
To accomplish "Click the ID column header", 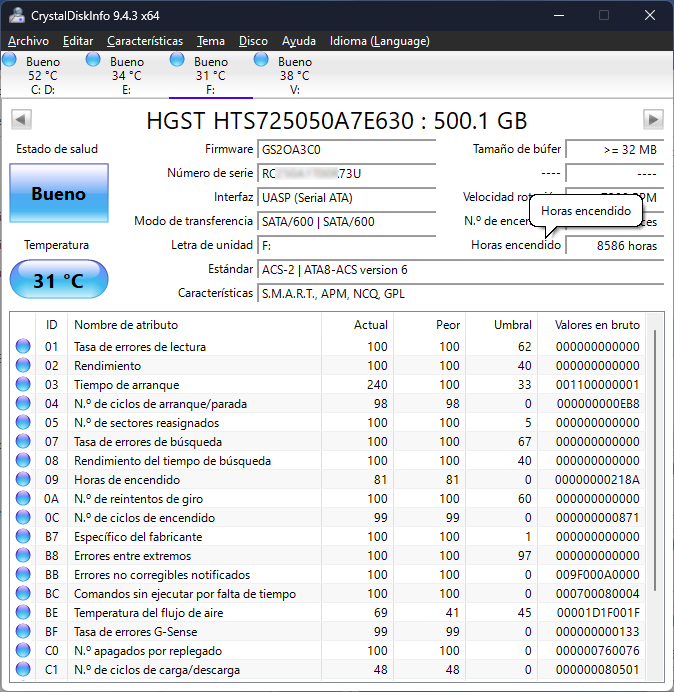I will click(x=52, y=325).
